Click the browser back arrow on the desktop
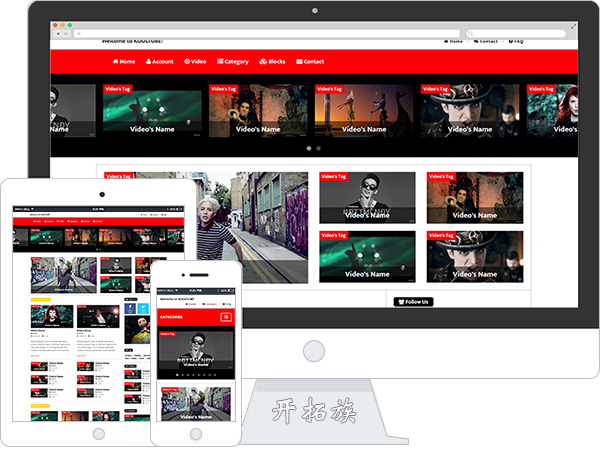This screenshot has width=600, height=450. 58,34
